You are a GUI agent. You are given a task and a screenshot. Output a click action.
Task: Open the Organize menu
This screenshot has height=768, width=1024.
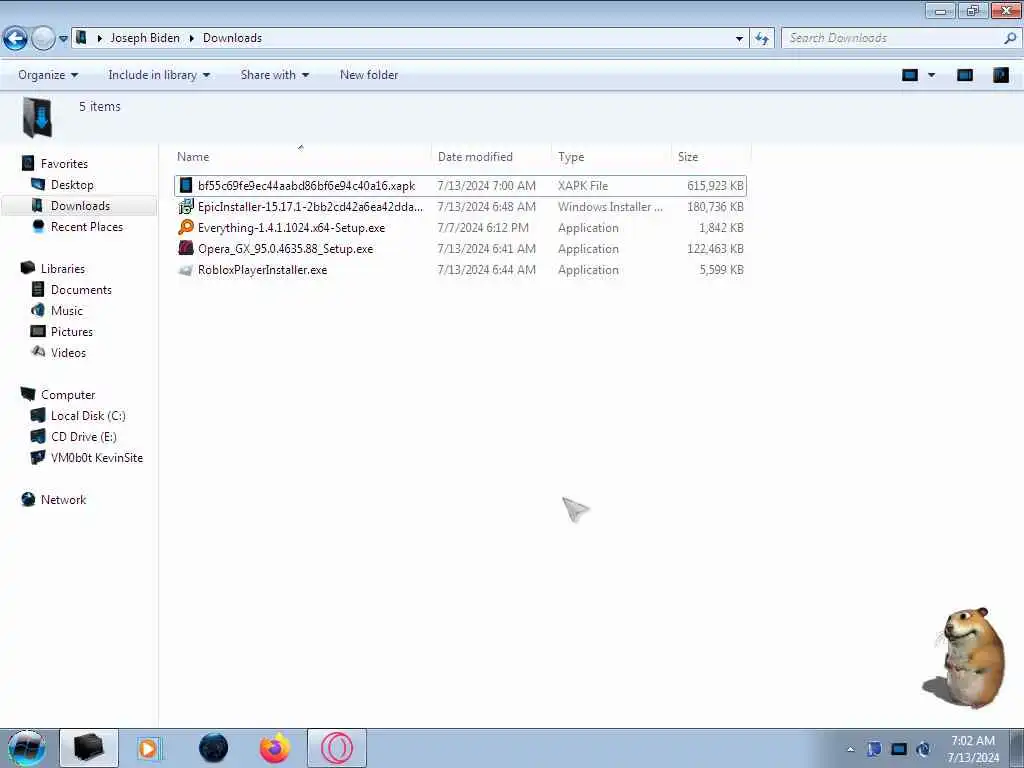(x=48, y=75)
